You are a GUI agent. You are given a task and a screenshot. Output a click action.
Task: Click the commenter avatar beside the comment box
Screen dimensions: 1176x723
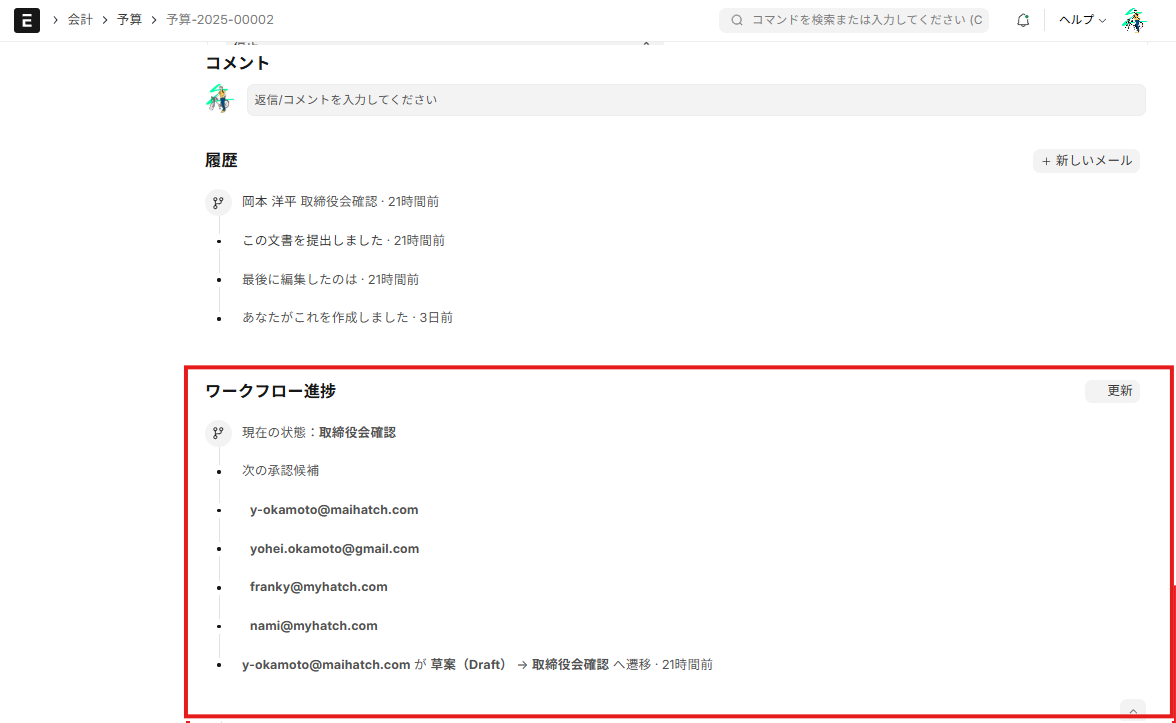220,99
